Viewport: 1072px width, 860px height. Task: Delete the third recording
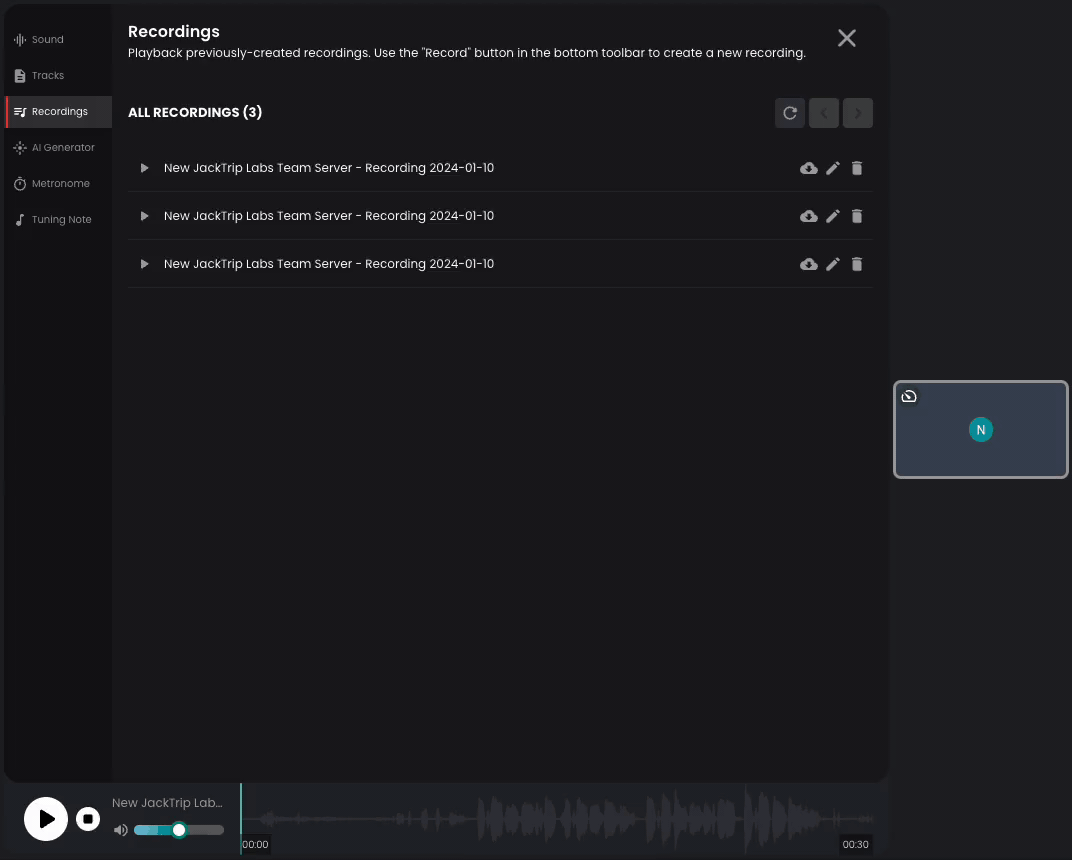(857, 264)
